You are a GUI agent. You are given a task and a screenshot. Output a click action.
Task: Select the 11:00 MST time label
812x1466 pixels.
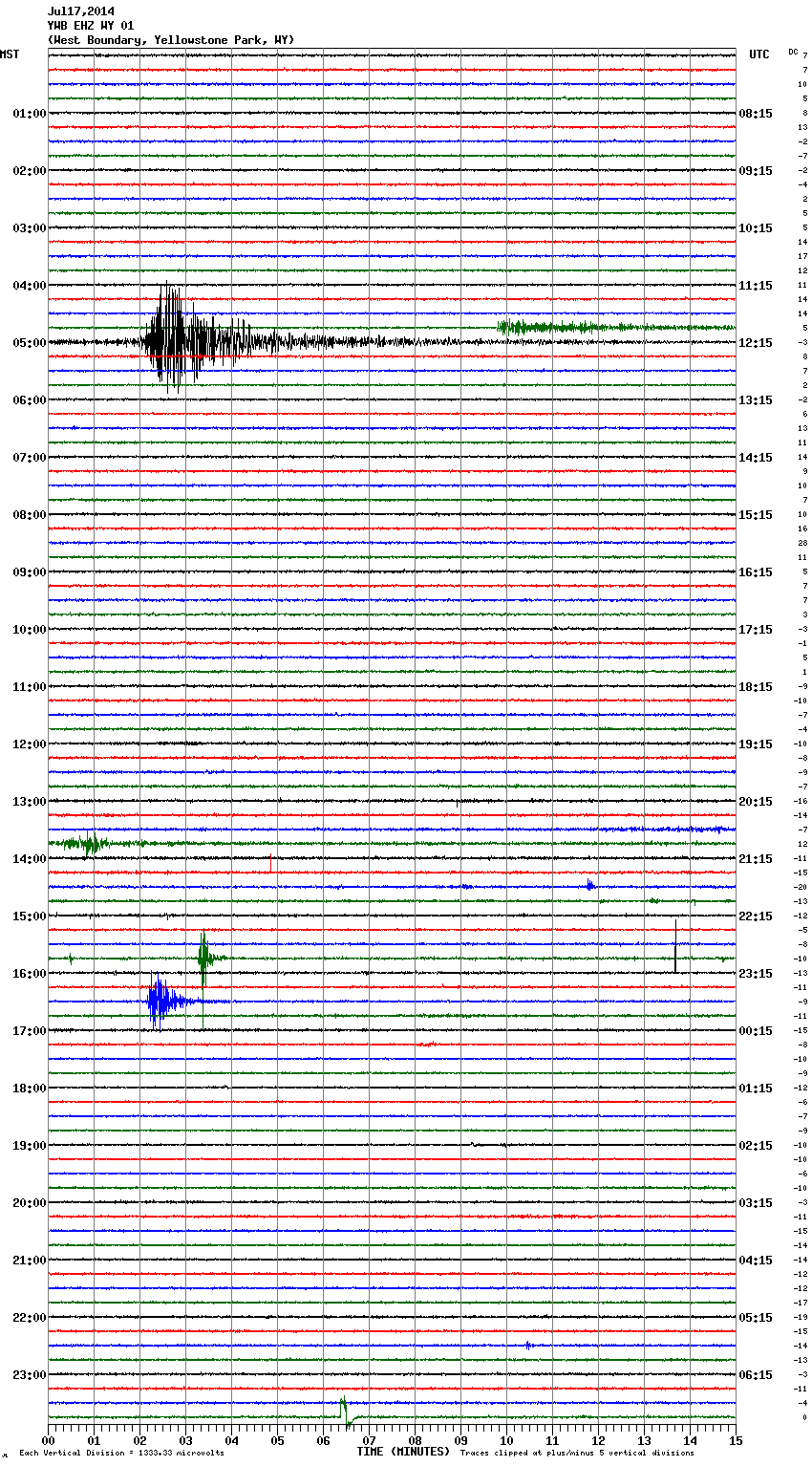pyautogui.click(x=29, y=687)
